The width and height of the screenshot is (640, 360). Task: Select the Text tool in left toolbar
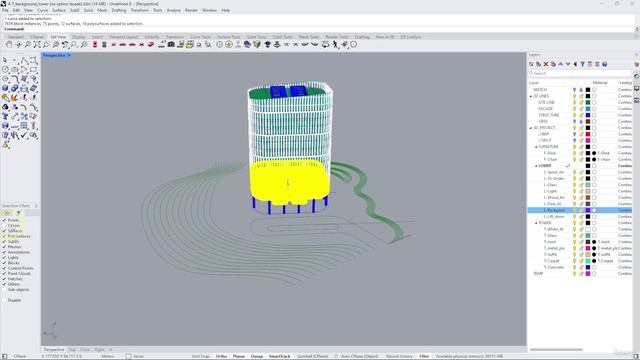pyautogui.click(x=5, y=116)
